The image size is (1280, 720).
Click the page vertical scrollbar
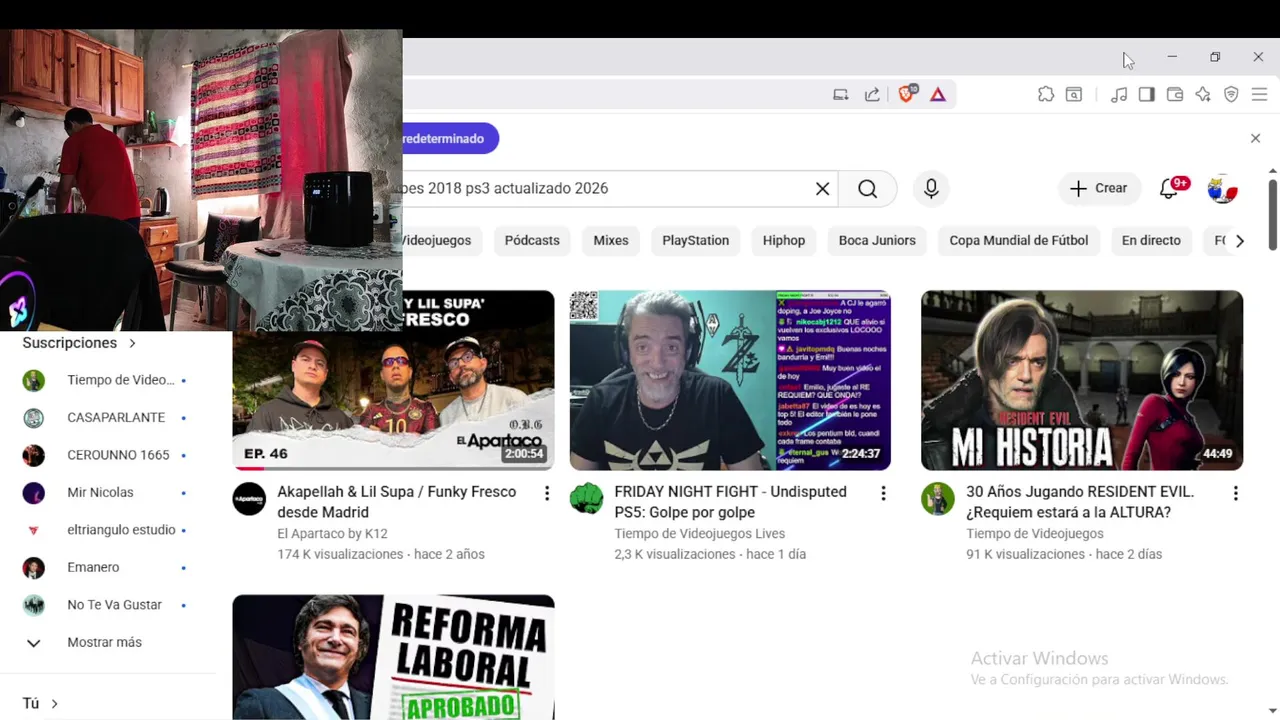click(1272, 215)
